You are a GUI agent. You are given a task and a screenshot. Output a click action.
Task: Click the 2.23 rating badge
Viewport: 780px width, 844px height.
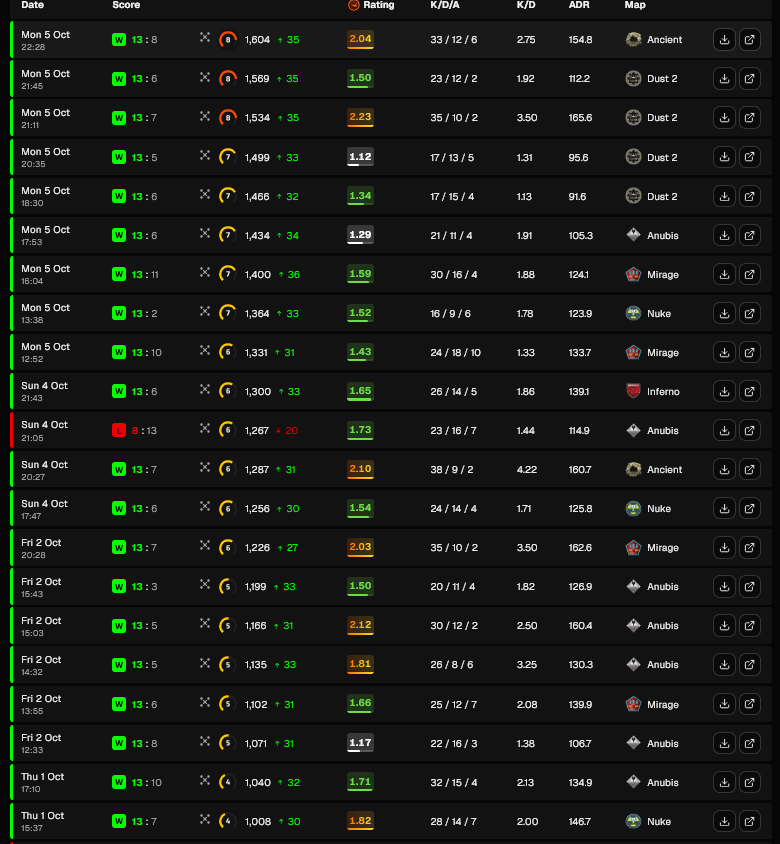360,117
